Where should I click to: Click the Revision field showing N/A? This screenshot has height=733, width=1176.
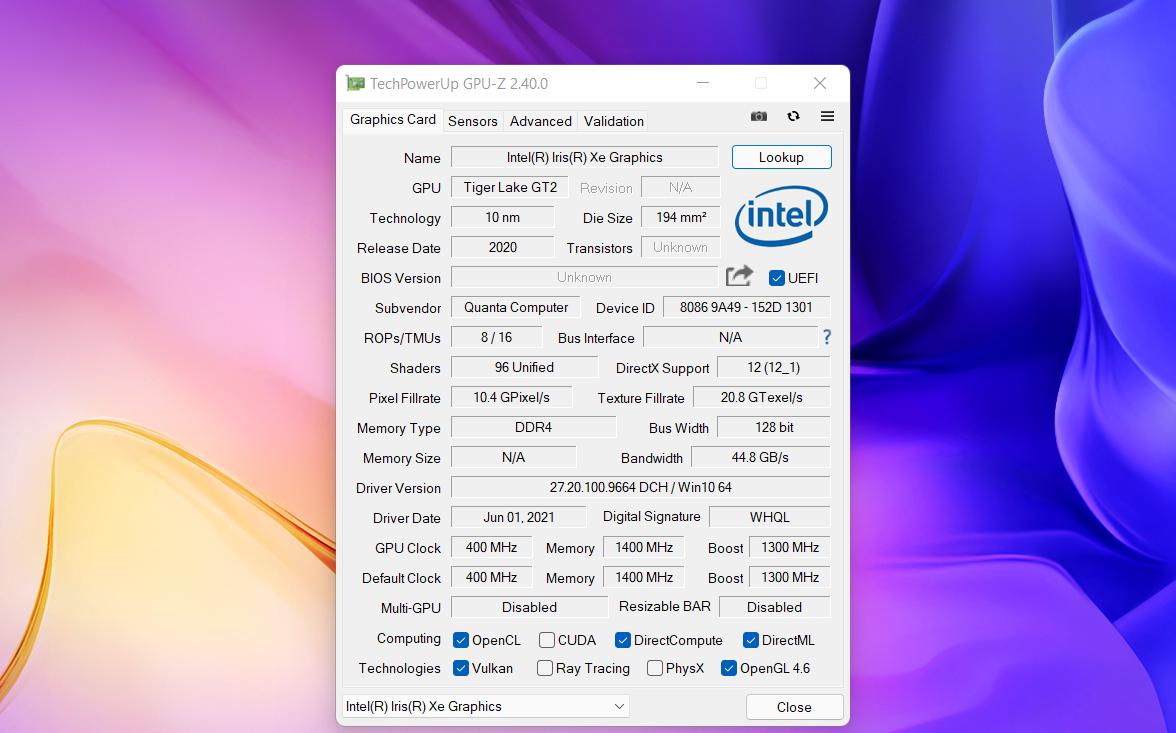[x=681, y=188]
